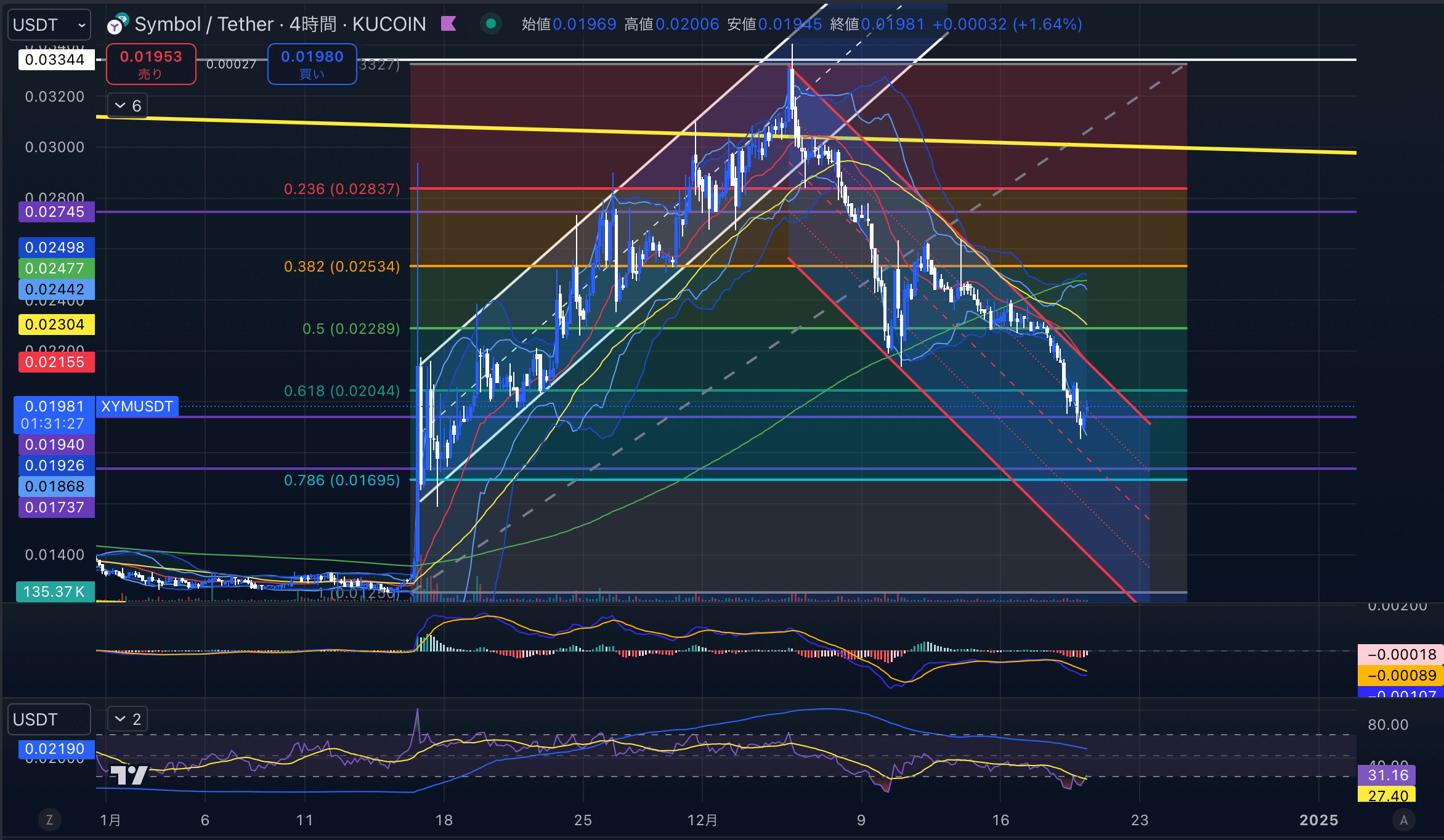Click the 0.00027 spread value between buttons
This screenshot has height=840, width=1444.
pos(231,64)
